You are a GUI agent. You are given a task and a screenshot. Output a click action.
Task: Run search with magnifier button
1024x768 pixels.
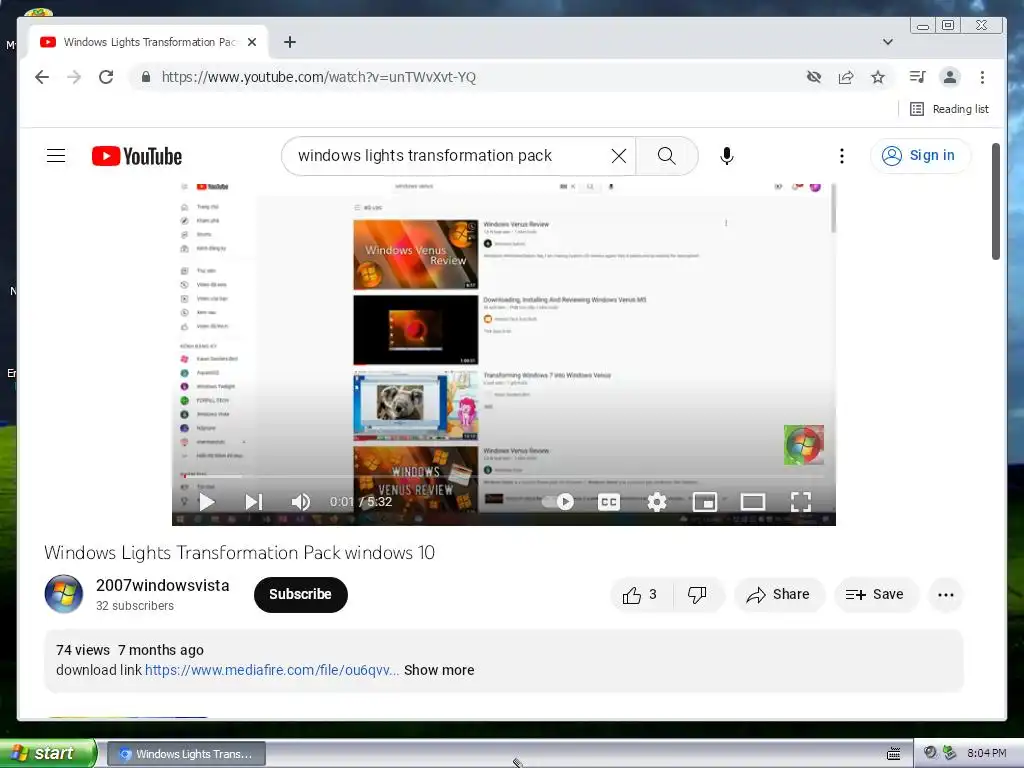point(667,155)
